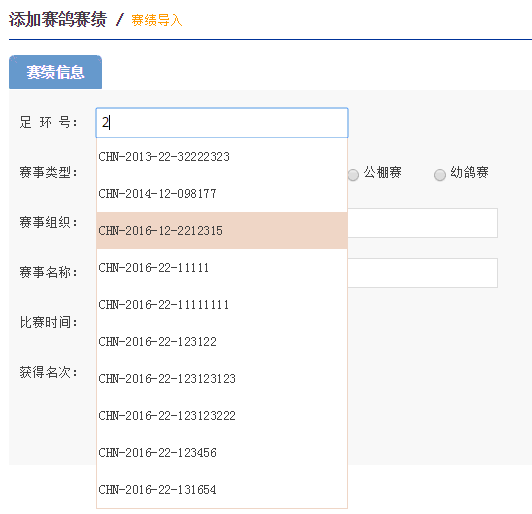The image size is (532, 514).
Task: Select suggestion CHN-2016-22-123122
Action: (222, 342)
